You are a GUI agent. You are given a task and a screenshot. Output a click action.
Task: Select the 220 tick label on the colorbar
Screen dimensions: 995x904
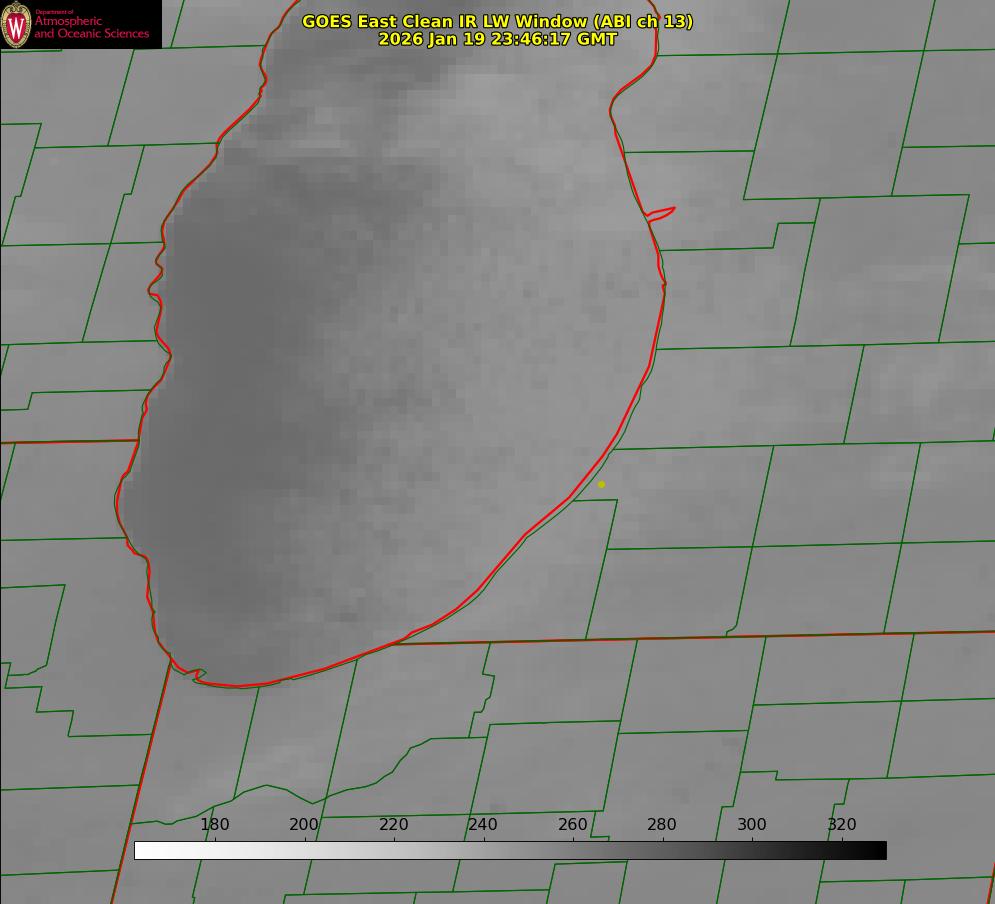(x=394, y=825)
